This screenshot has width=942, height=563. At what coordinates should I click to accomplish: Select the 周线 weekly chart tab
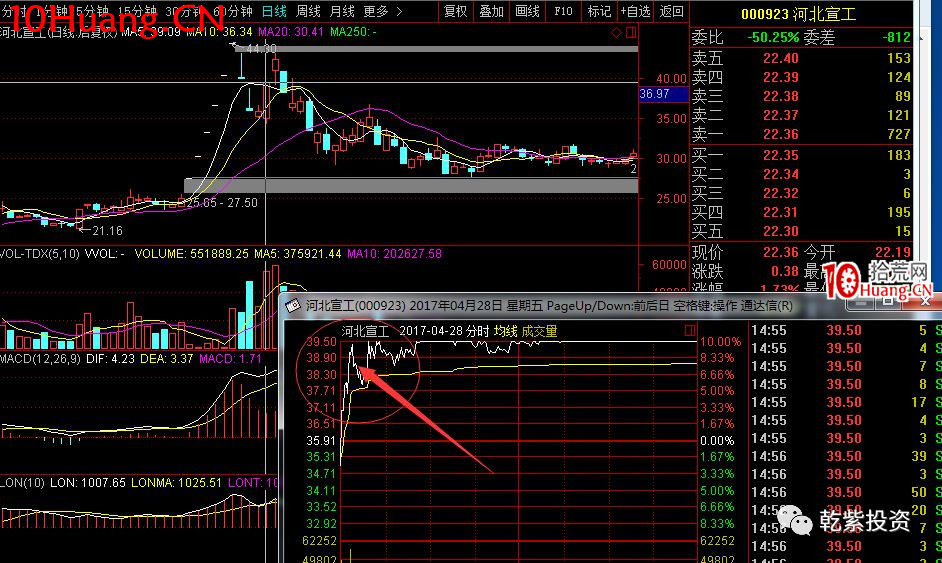tap(309, 11)
